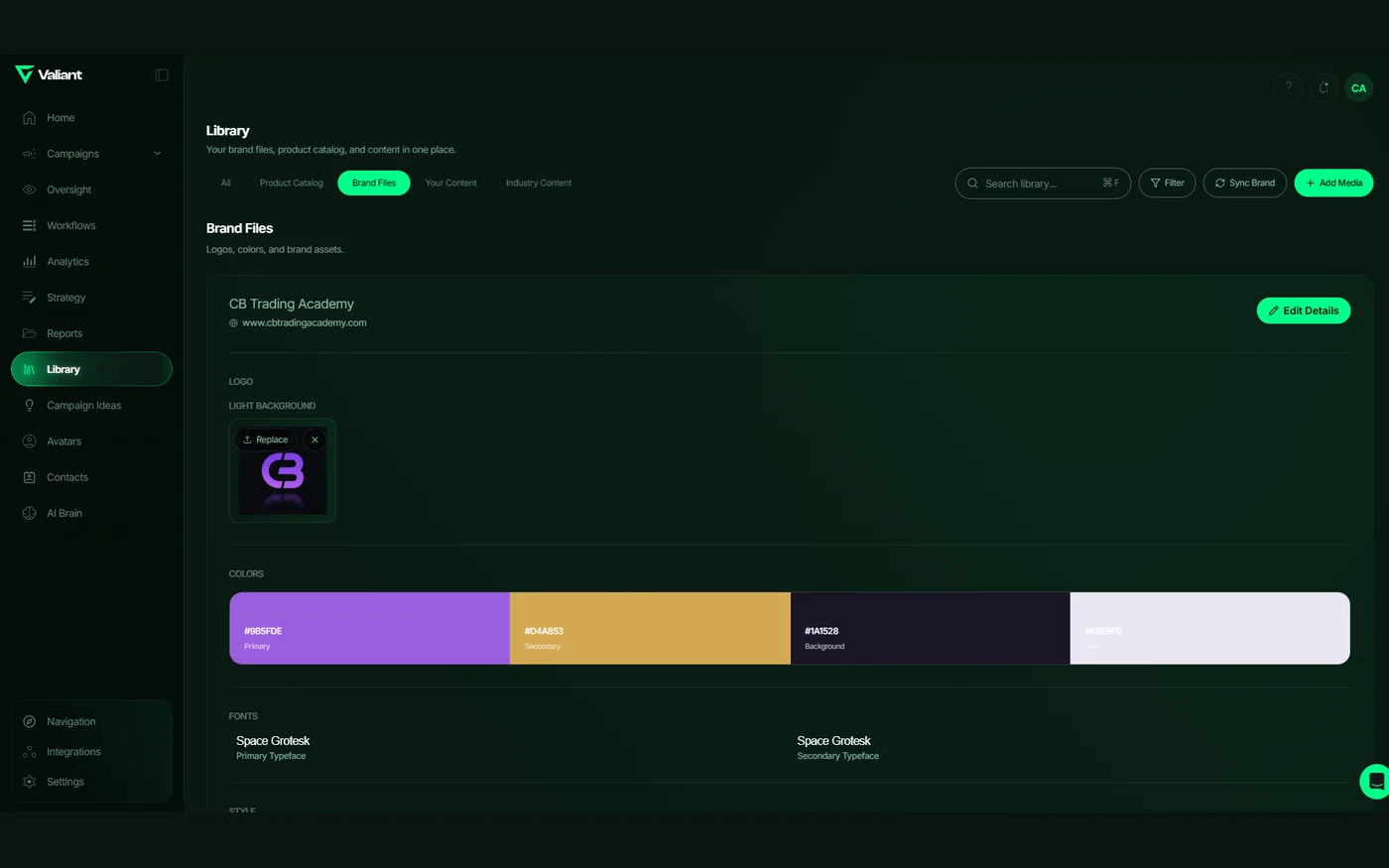Open Workflows via its list icon
The image size is (1389, 868).
[30, 226]
